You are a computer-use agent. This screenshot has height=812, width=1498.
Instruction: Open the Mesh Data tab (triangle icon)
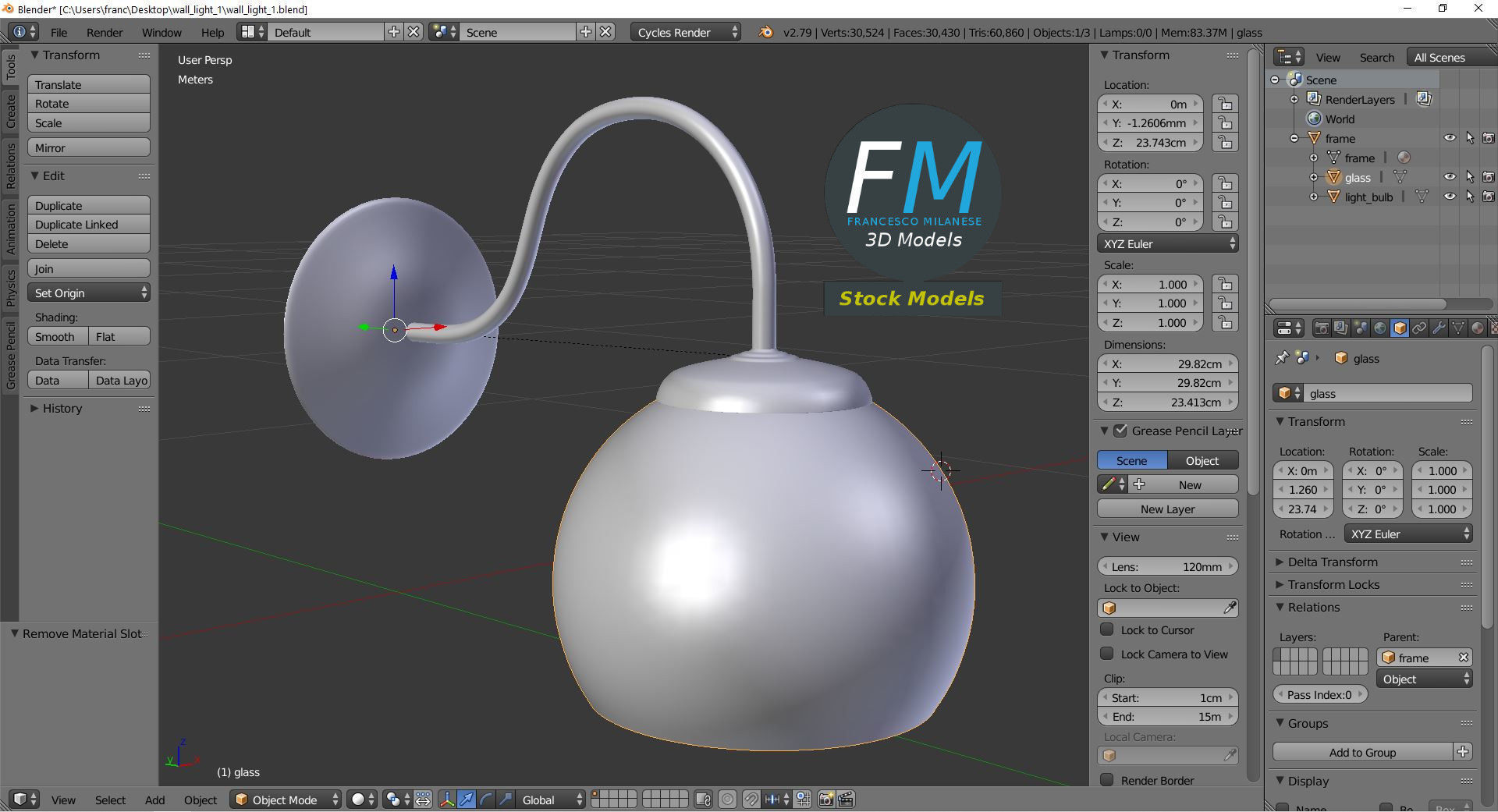pyautogui.click(x=1458, y=328)
